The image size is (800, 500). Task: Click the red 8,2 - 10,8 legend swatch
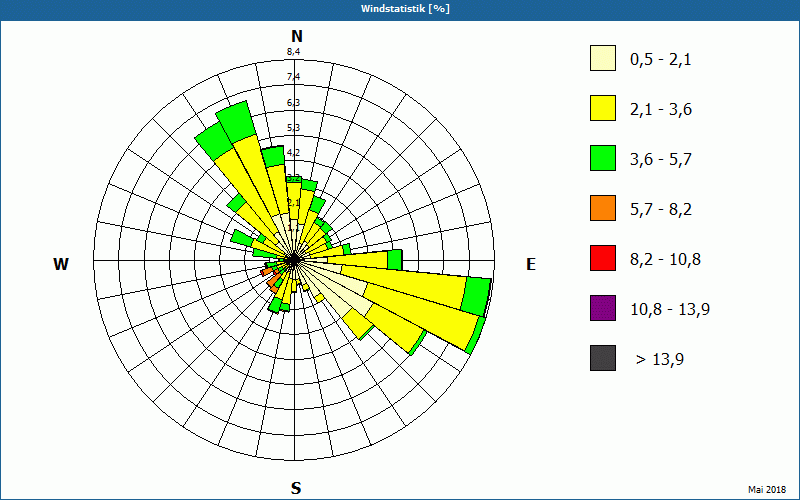click(603, 258)
